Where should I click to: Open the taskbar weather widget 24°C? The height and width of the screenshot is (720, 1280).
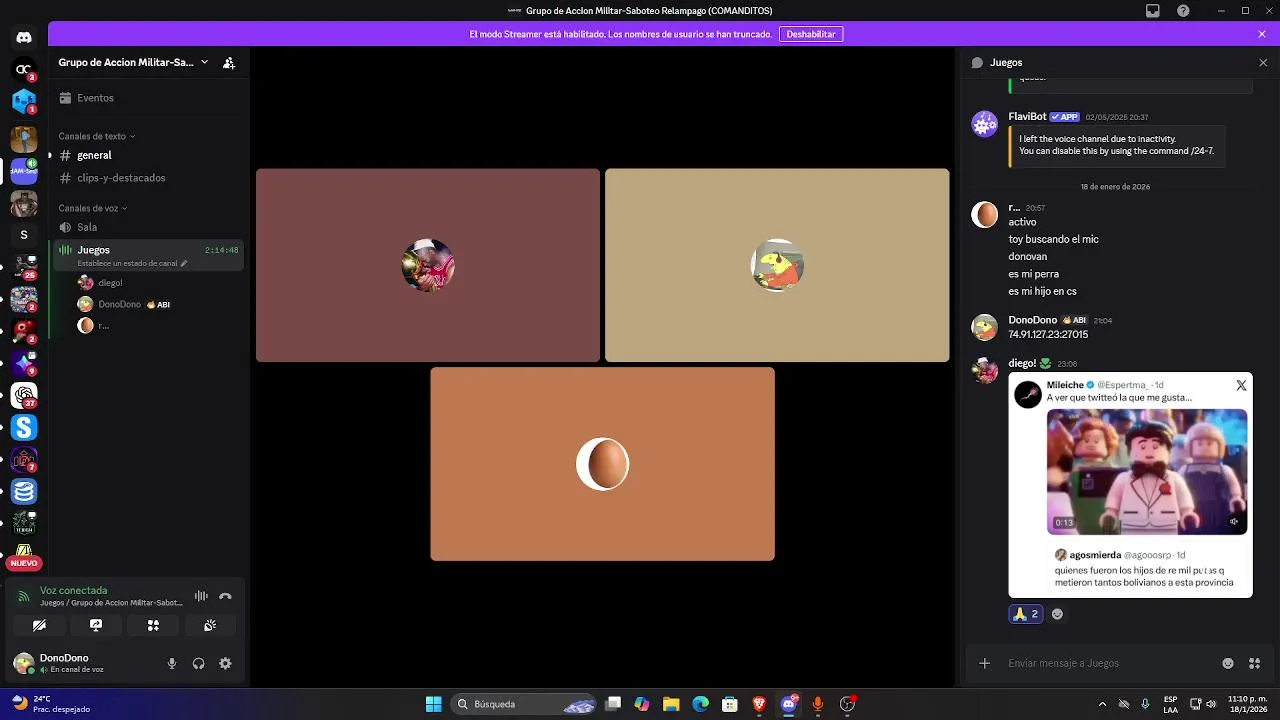(x=48, y=704)
